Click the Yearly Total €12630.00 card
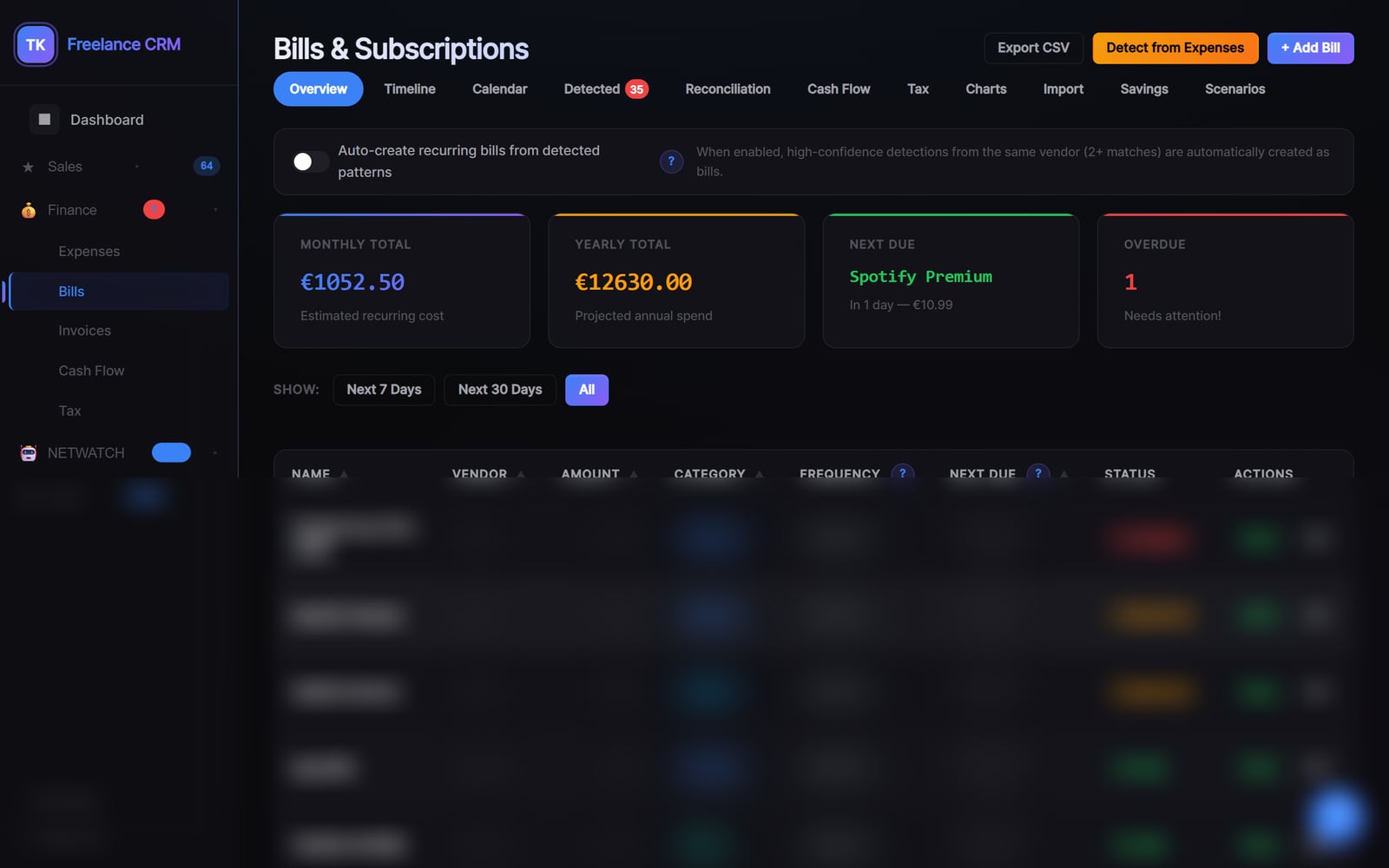 pyautogui.click(x=676, y=281)
